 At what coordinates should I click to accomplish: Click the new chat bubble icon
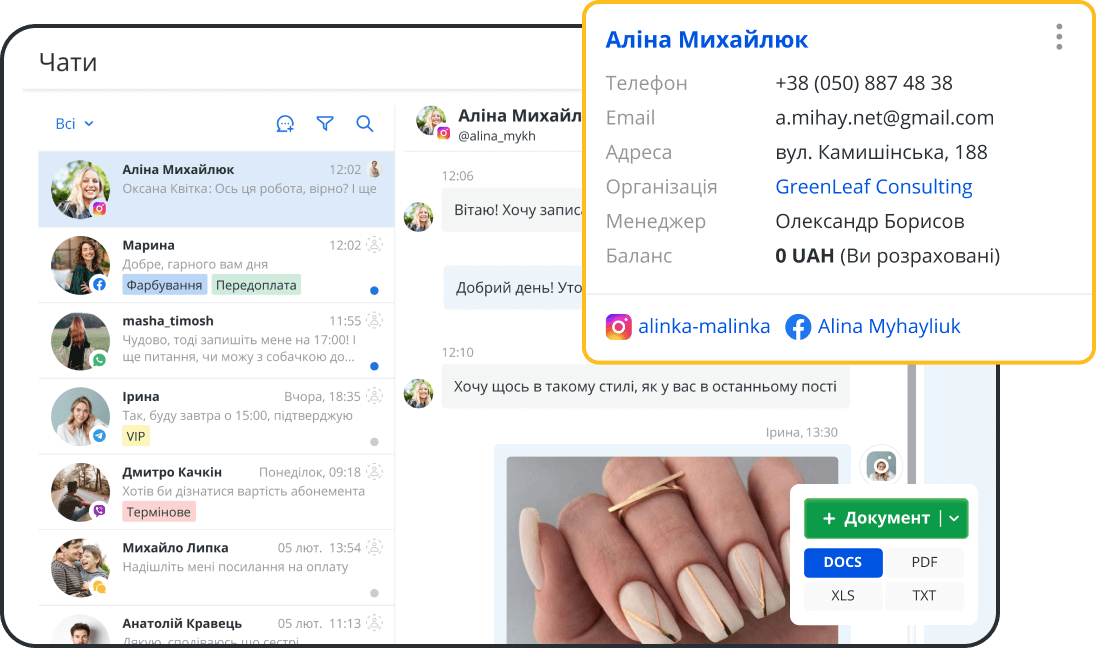tap(285, 124)
